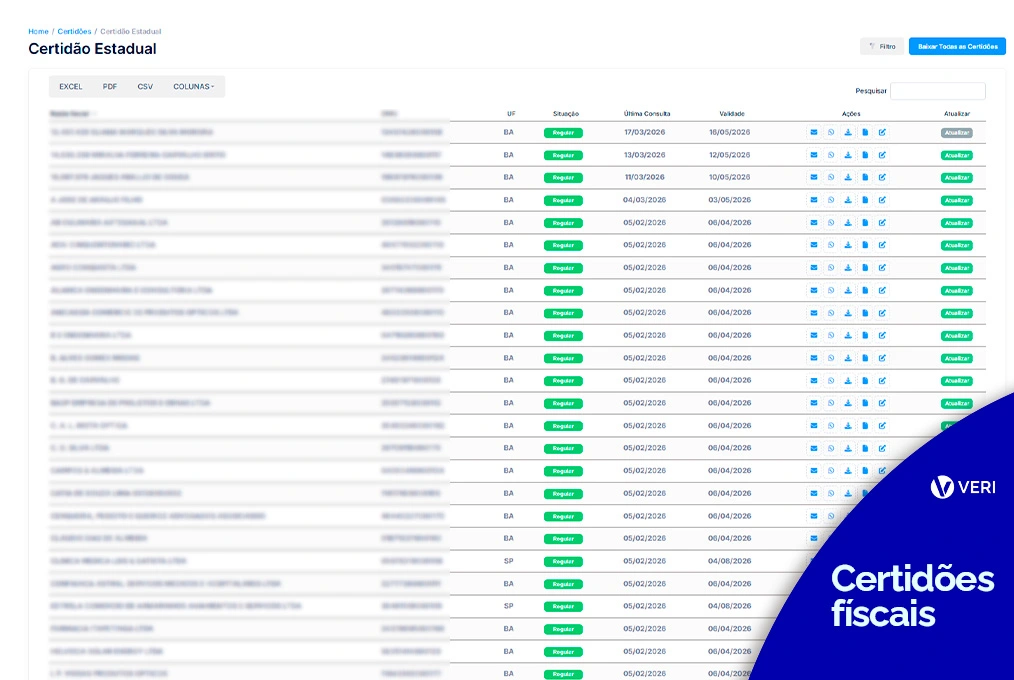Open the document view icon on the third row

[864, 177]
